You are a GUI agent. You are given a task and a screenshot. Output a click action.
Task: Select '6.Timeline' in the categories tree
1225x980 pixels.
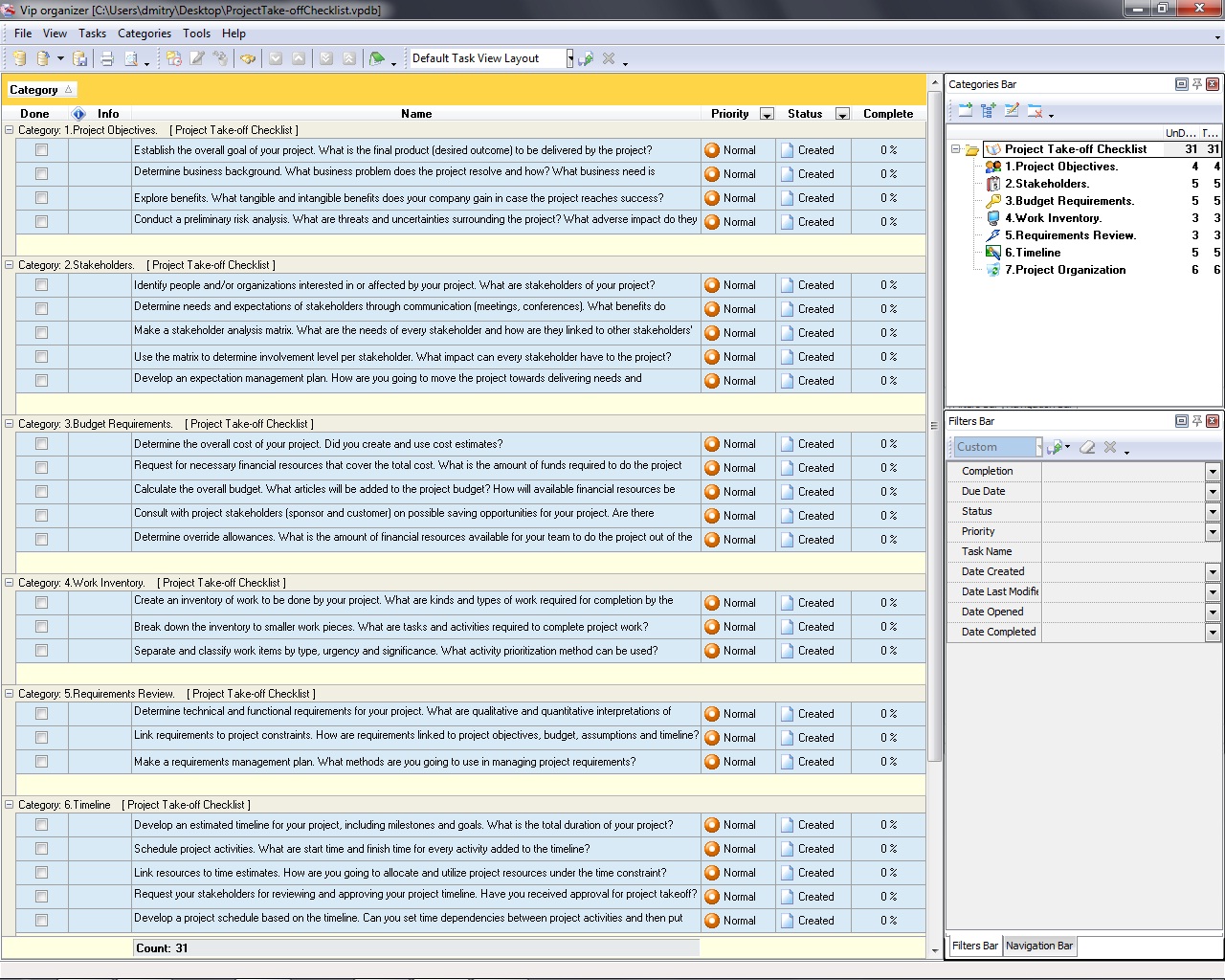[1032, 253]
